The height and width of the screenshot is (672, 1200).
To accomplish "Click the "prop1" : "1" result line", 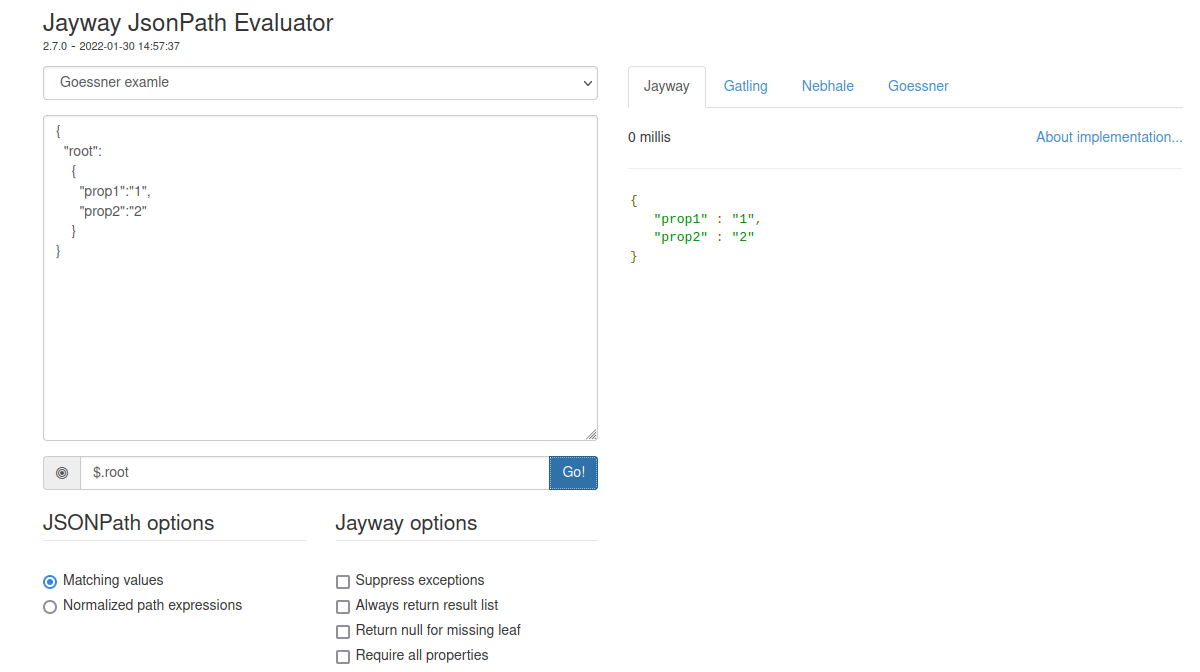I will pyautogui.click(x=707, y=219).
